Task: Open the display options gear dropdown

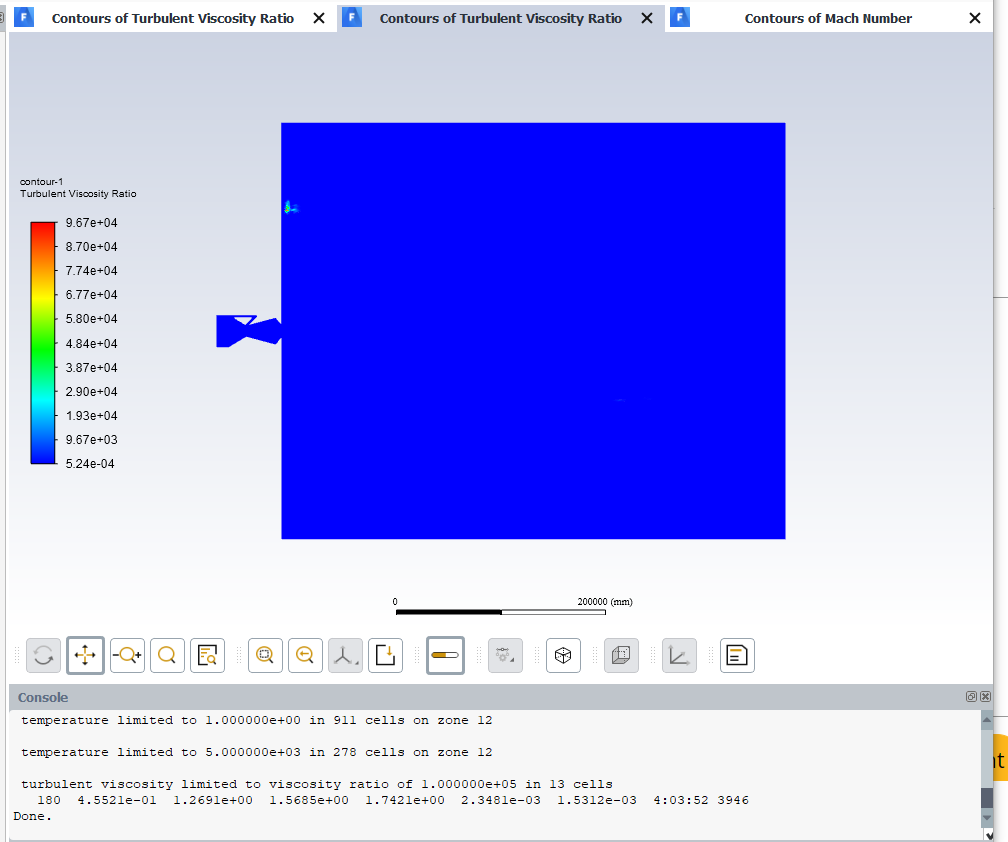Action: 505,656
